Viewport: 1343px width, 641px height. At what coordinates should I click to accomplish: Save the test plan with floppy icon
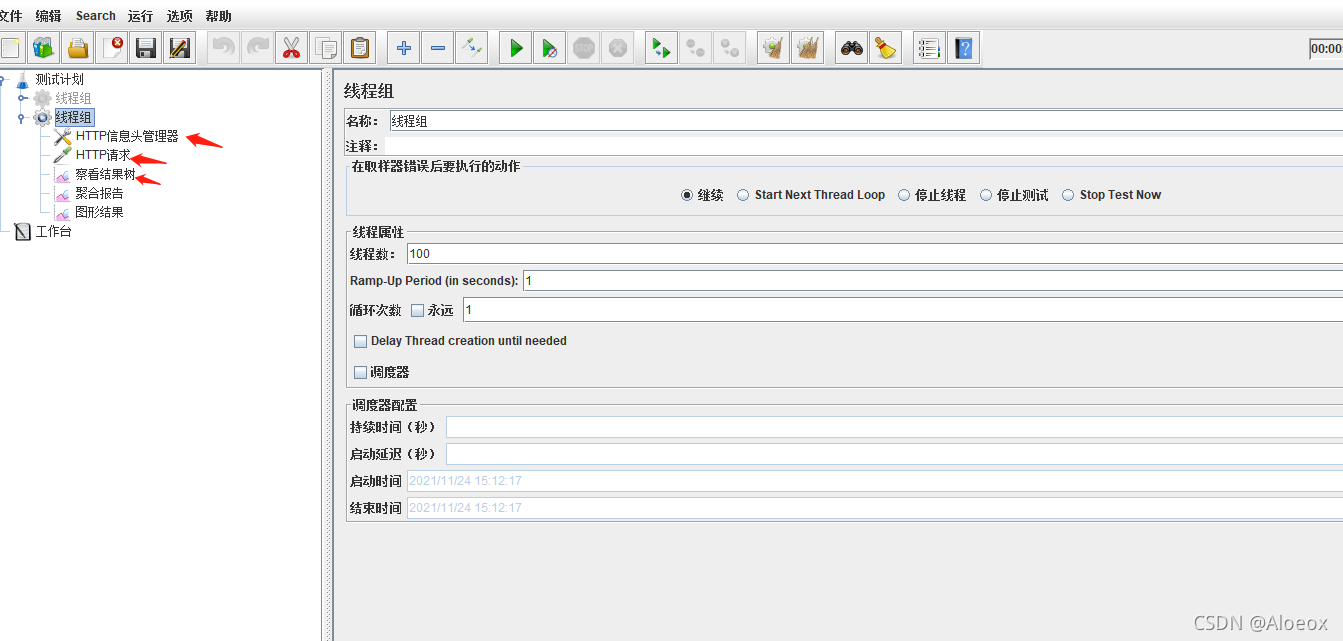[x=146, y=47]
